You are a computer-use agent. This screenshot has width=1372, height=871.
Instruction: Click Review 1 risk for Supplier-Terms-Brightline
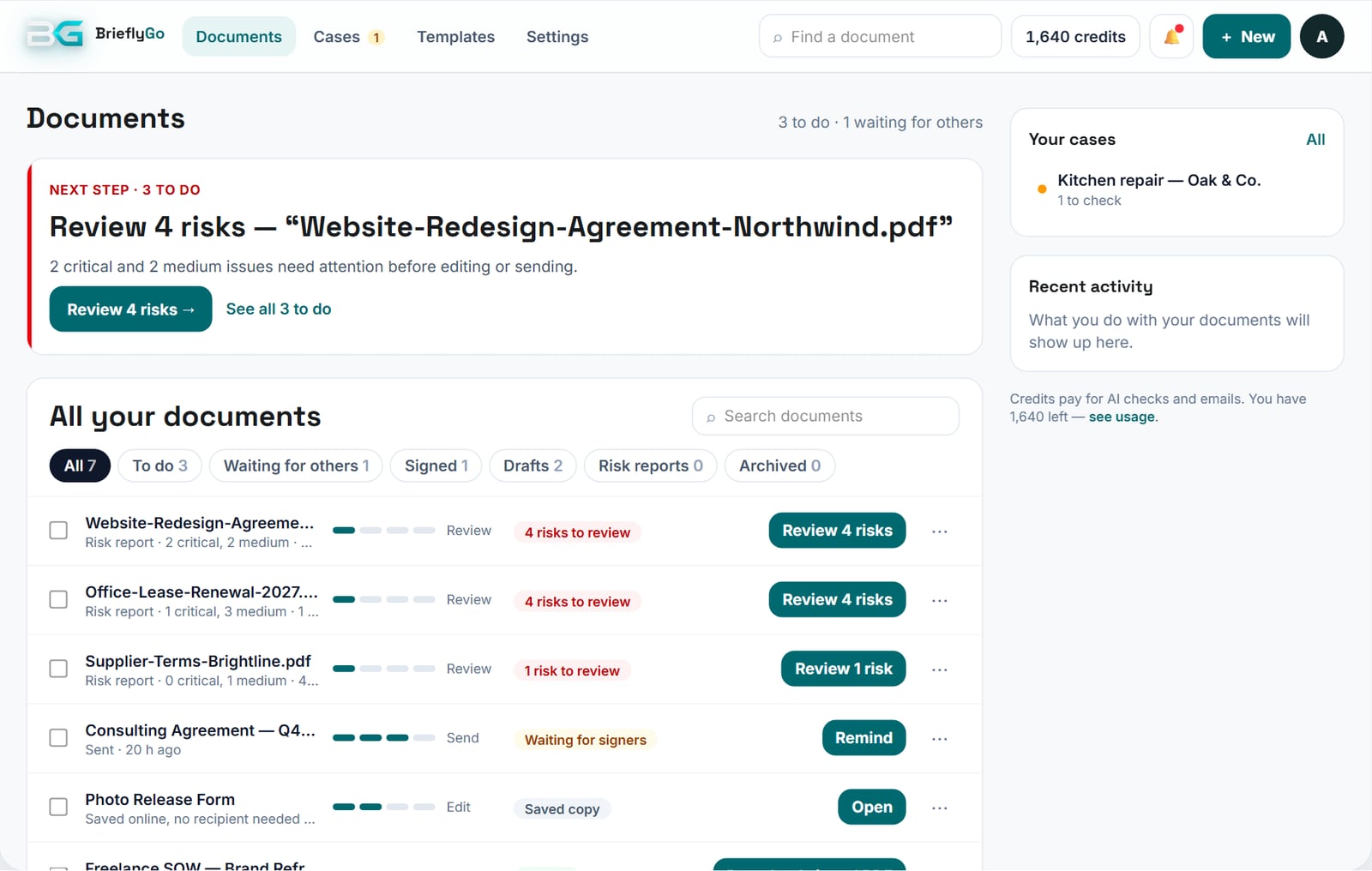point(843,669)
